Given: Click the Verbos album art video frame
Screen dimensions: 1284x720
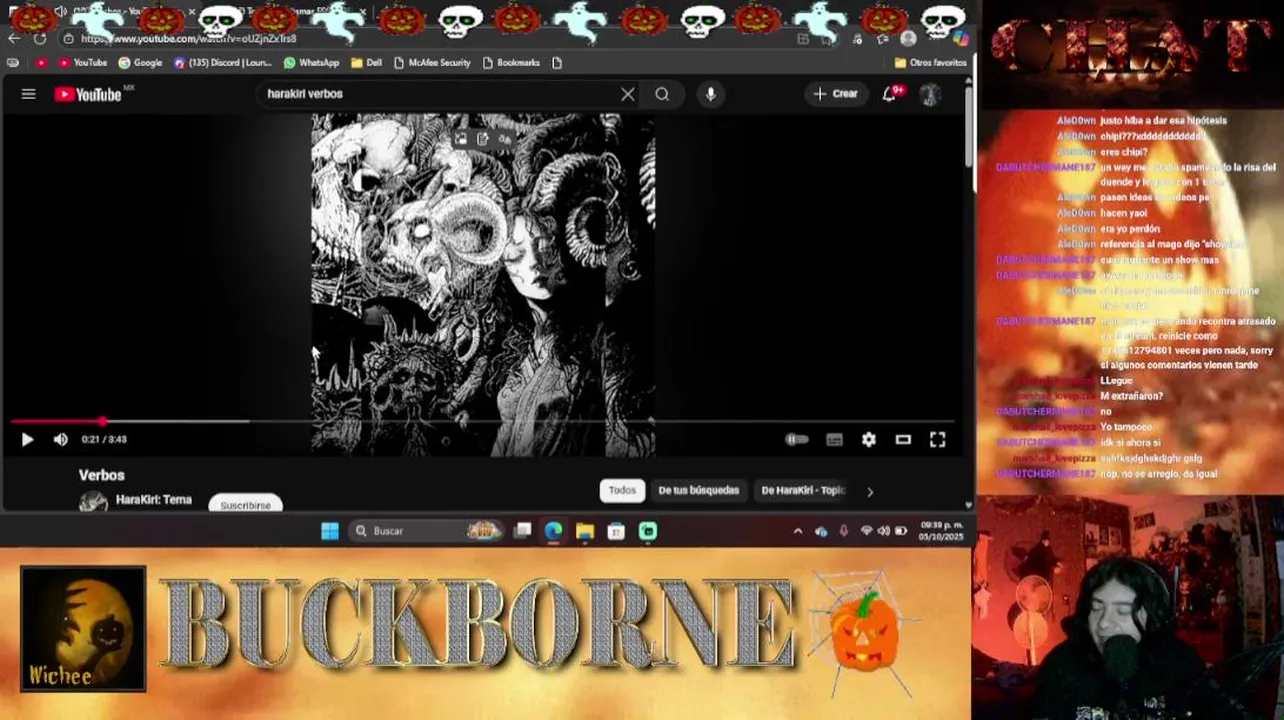Looking at the screenshot, I should click(x=483, y=285).
